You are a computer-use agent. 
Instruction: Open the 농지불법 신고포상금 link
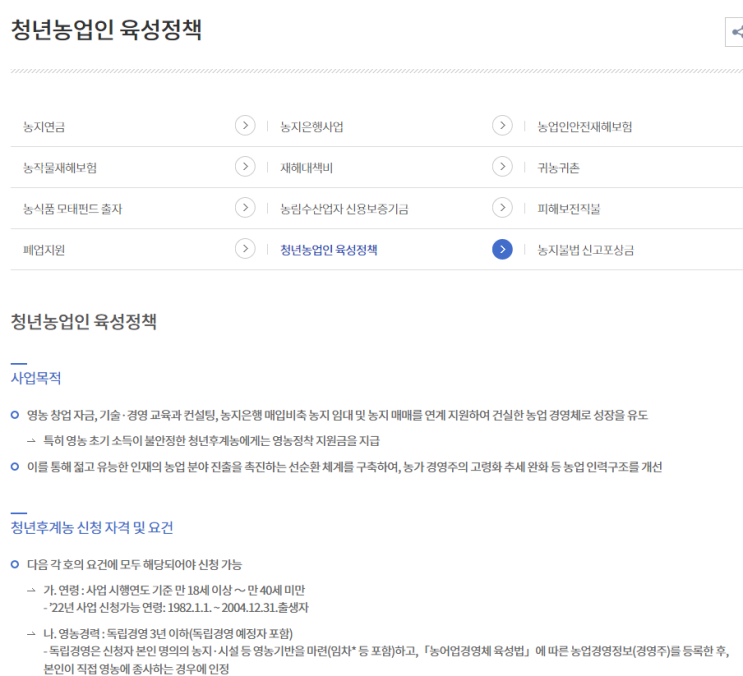pyautogui.click(x=585, y=250)
